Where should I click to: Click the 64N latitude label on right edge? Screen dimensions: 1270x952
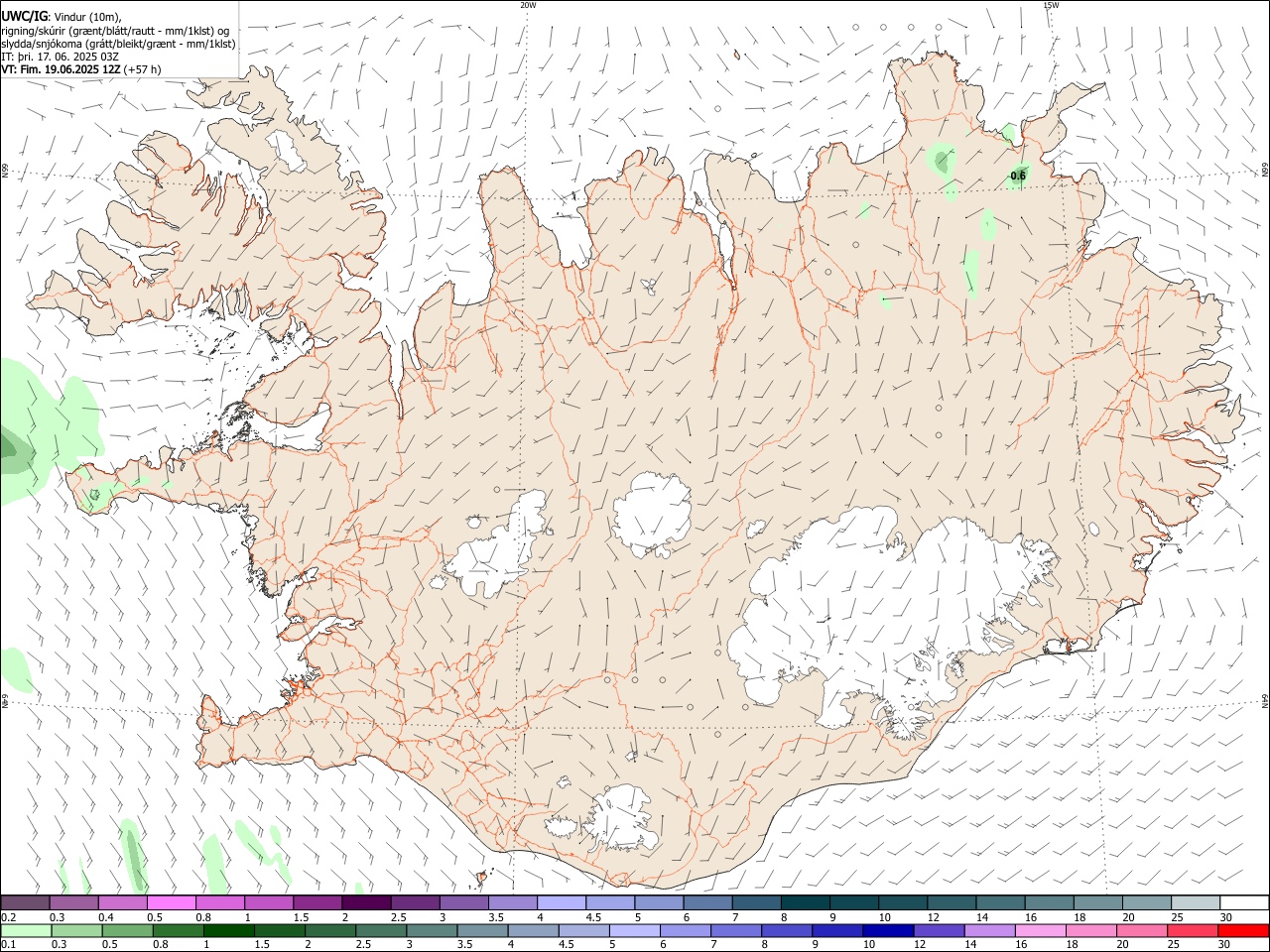tap(1265, 700)
